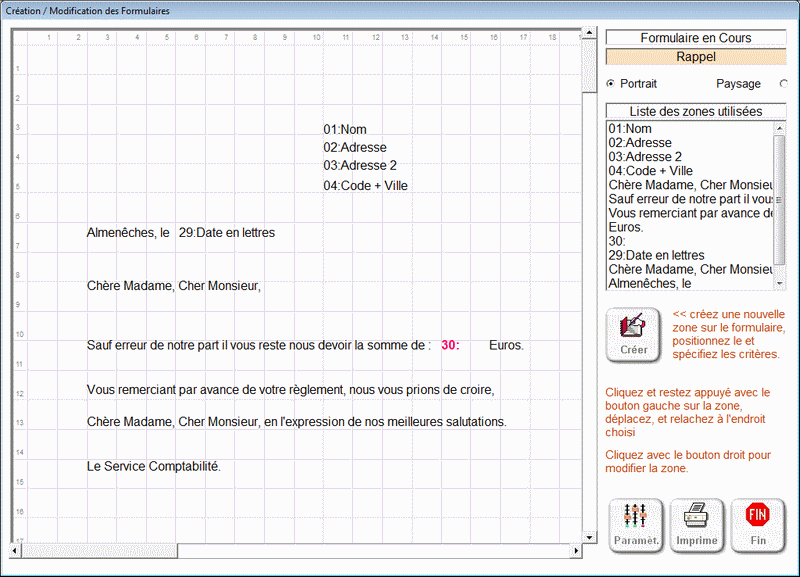
Task: Select 'Vous remerciant par avance' list entry
Action: click(690, 213)
